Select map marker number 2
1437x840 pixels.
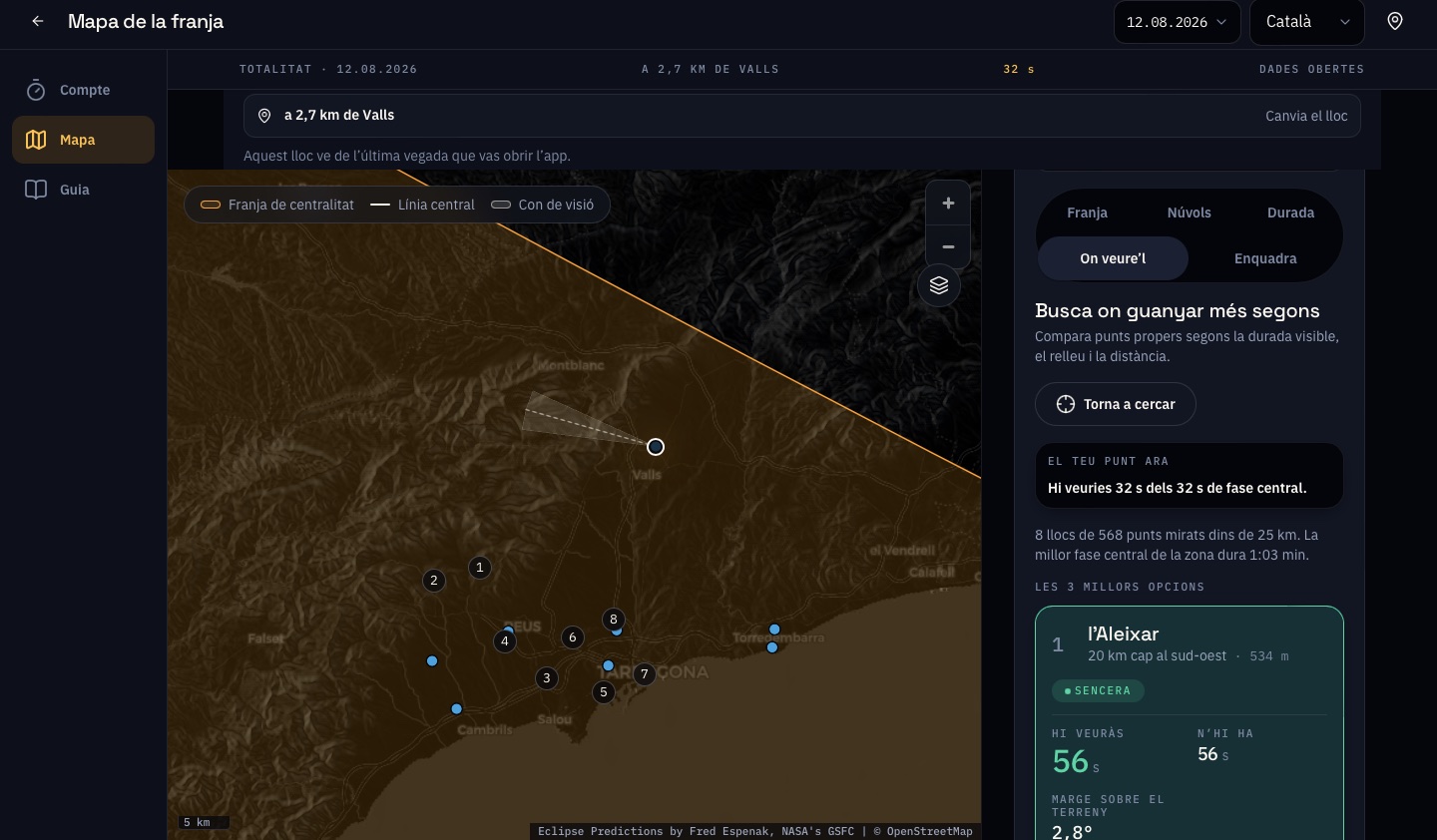pyautogui.click(x=433, y=580)
